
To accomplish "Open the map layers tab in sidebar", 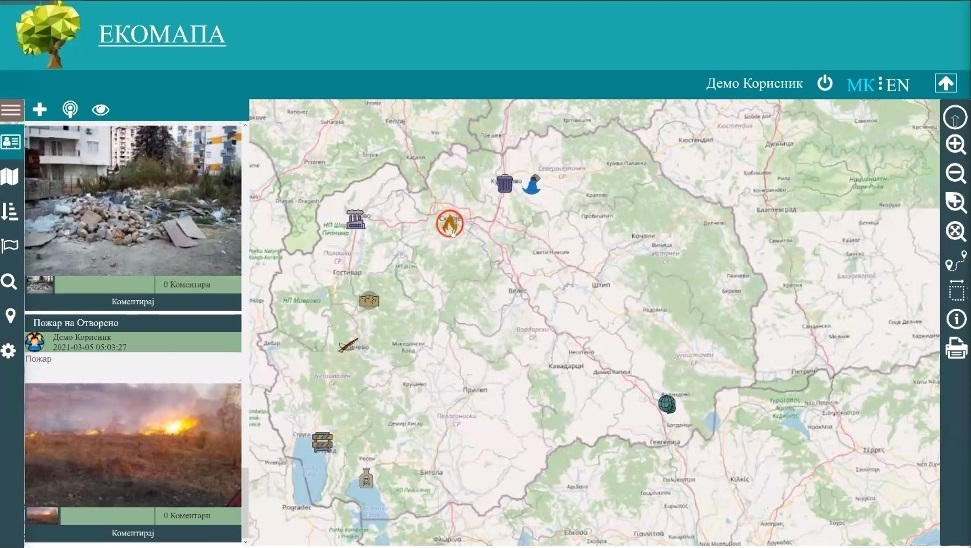I will point(10,177).
